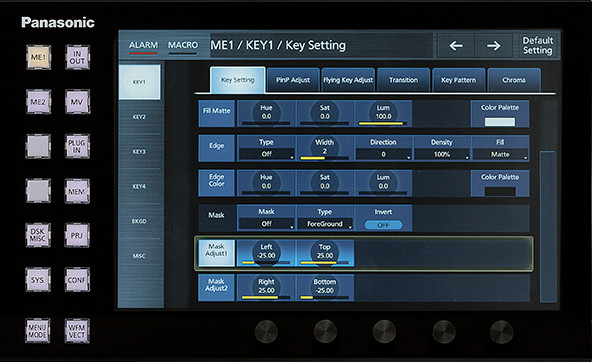This screenshot has width=592, height=362.
Task: Open the MV multiviewer button
Action: tap(77, 102)
